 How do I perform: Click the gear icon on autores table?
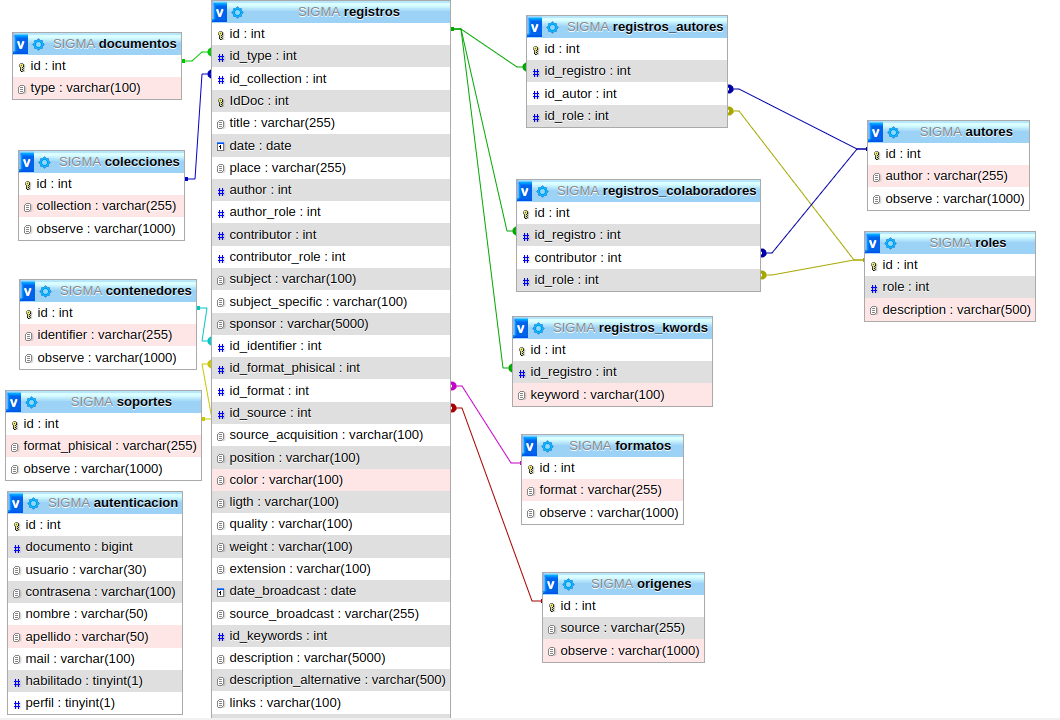click(893, 132)
